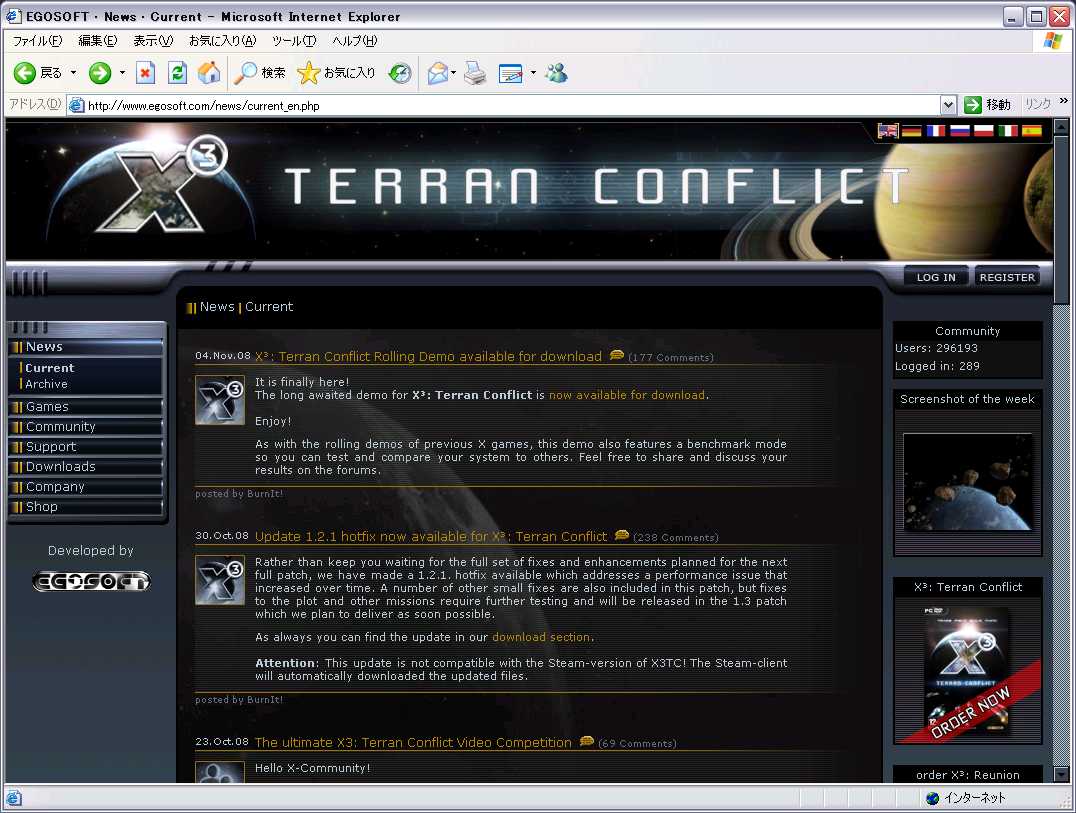
Task: Follow the 'now available for download' link
Action: coord(627,395)
